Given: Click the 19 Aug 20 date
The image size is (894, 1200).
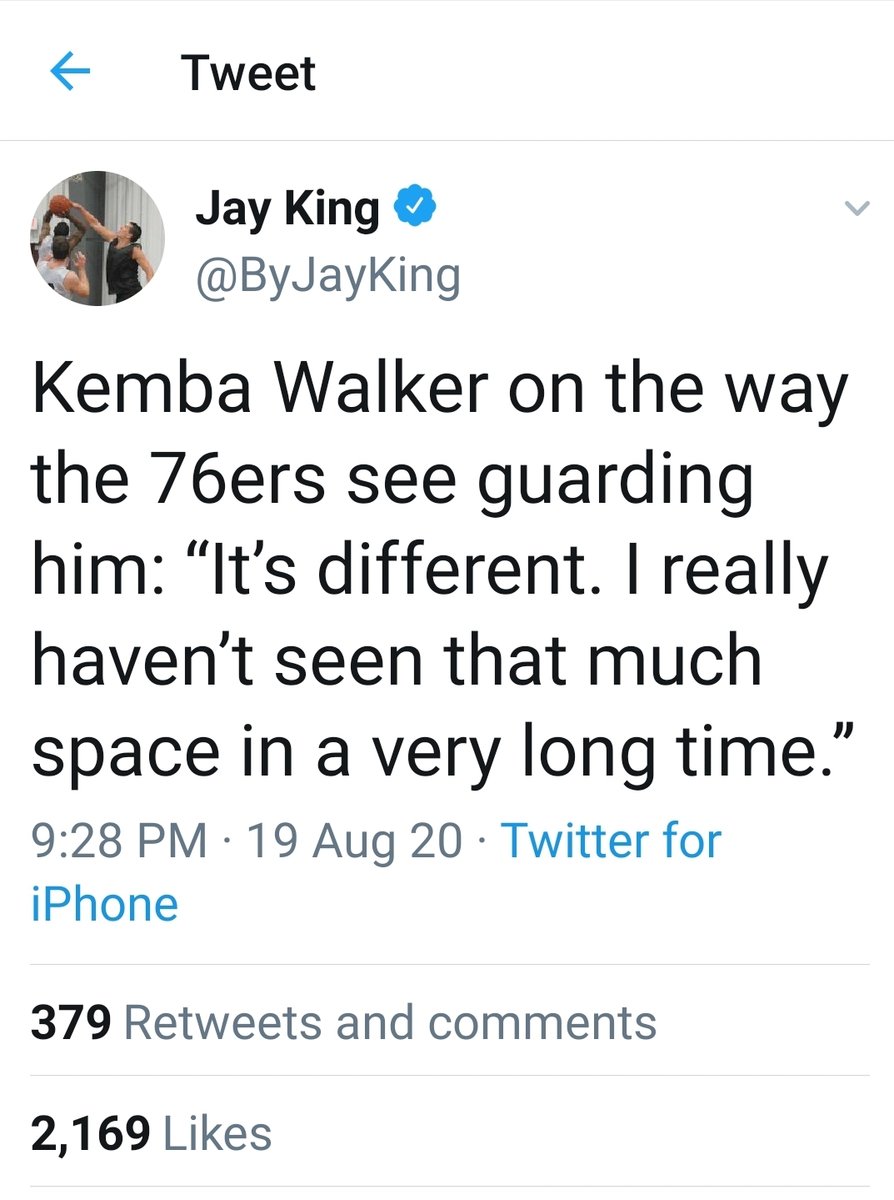Looking at the screenshot, I should 358,840.
